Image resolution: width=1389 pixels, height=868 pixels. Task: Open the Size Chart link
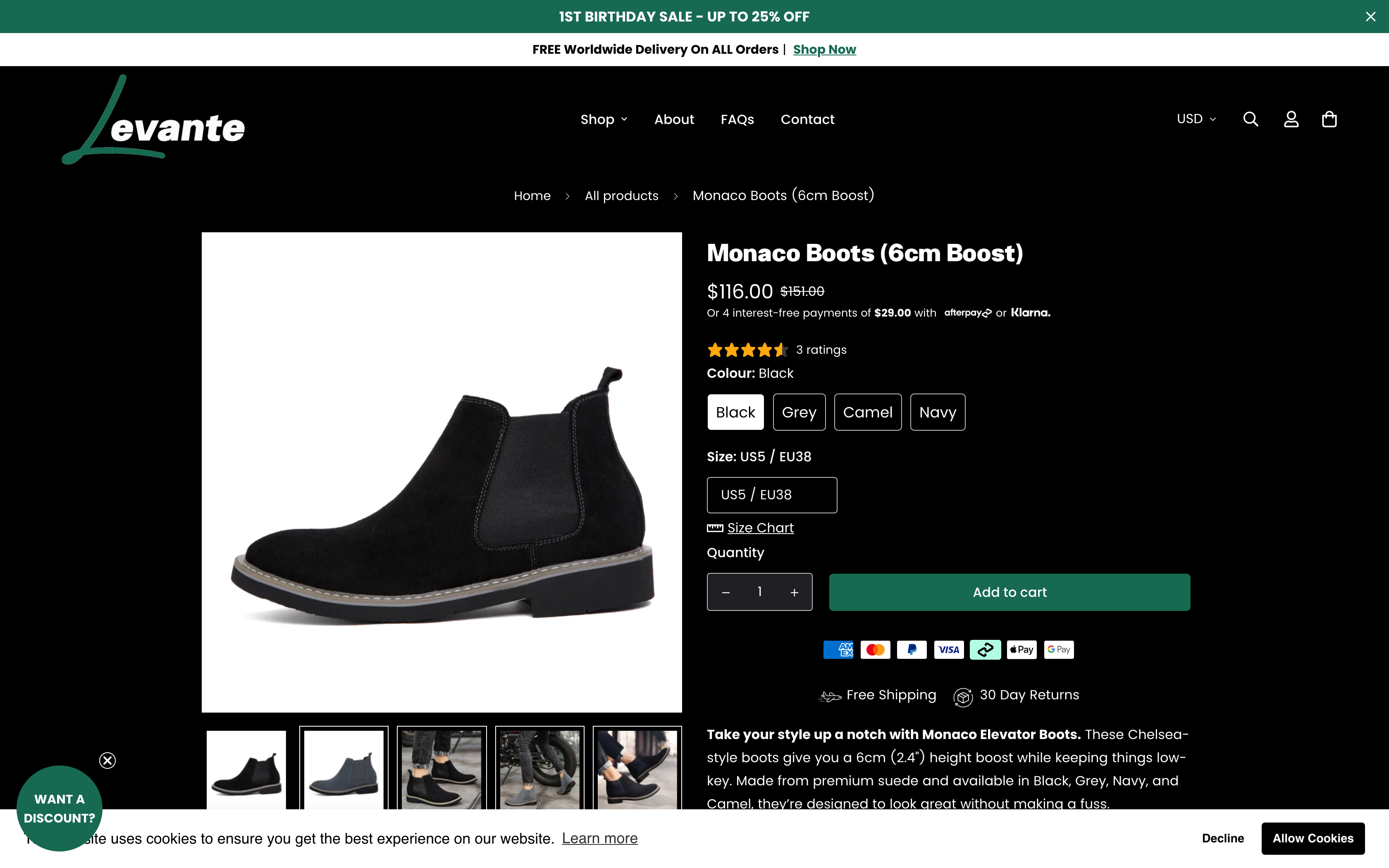click(759, 527)
